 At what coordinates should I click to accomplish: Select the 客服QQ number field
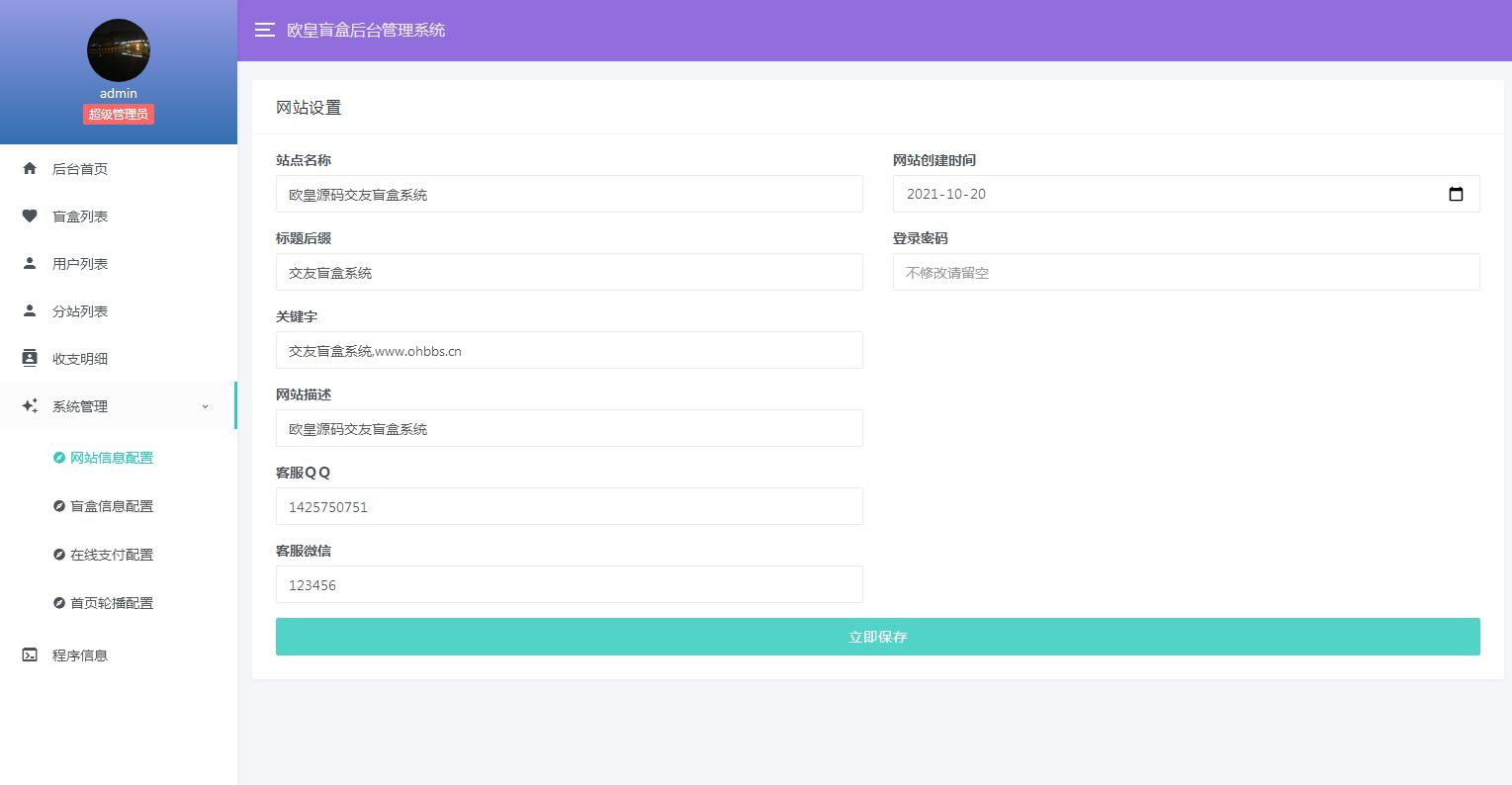coord(569,507)
